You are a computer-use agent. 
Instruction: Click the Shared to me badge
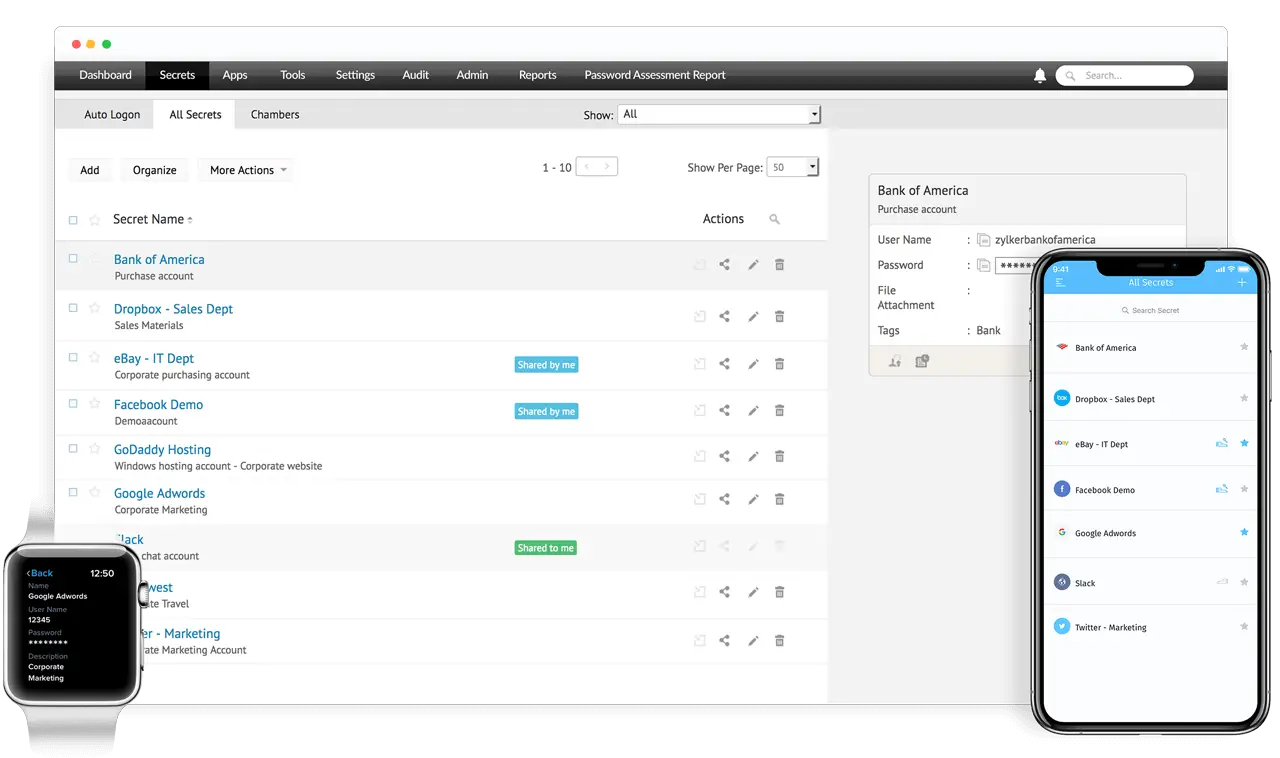546,548
